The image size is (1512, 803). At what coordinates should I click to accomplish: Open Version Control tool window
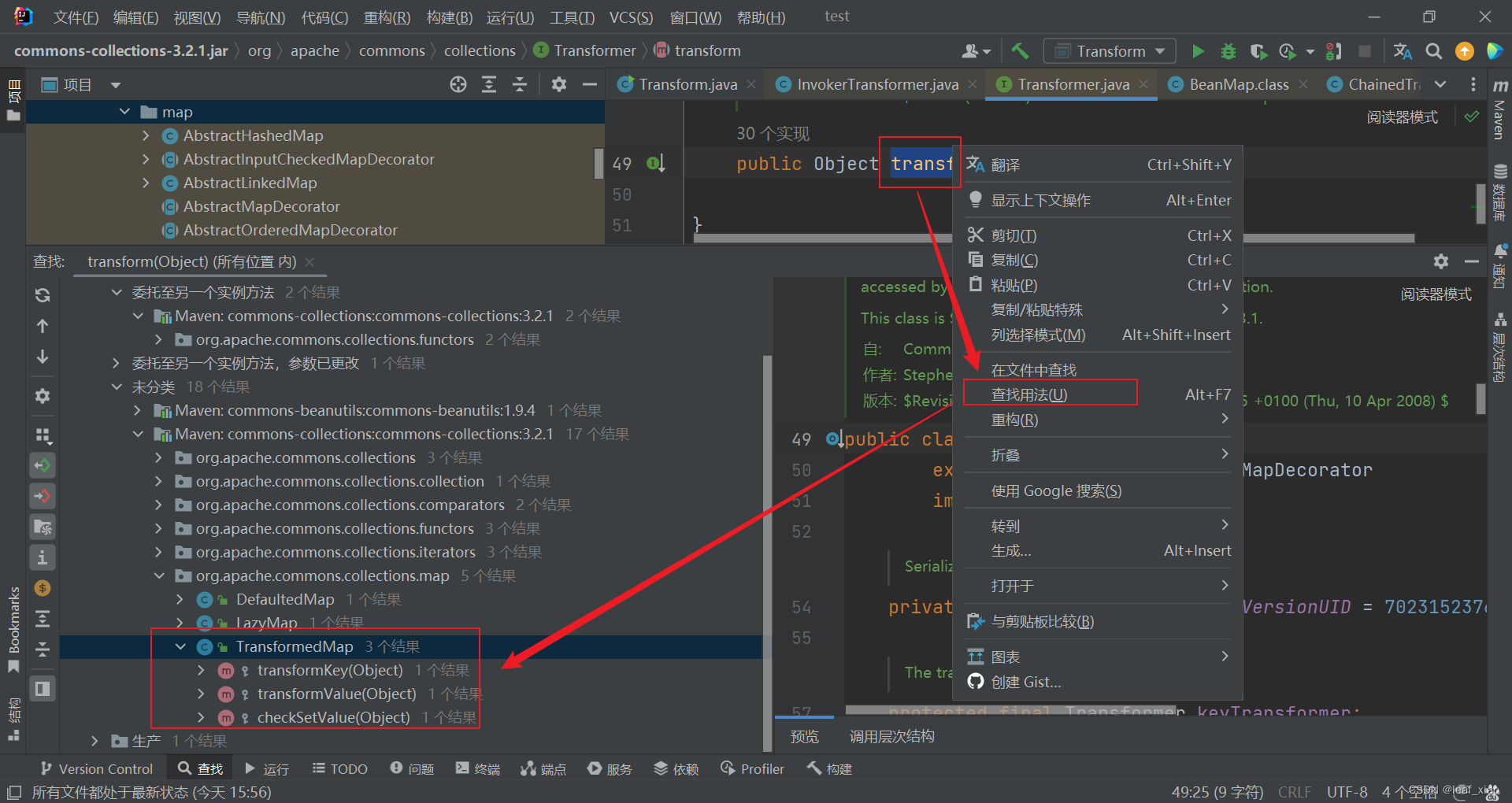pos(97,769)
